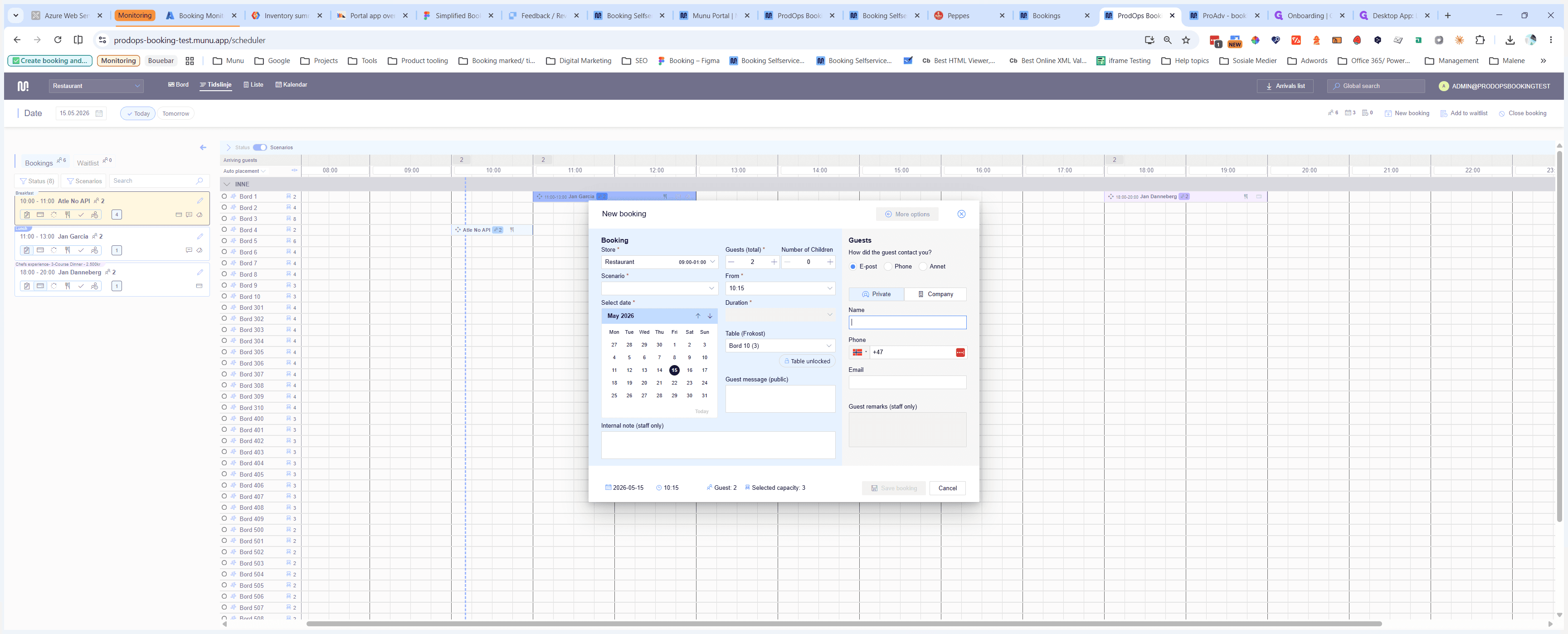Screen dimensions: 1568x634
Task: Open the Scenario dropdown
Action: (659, 289)
